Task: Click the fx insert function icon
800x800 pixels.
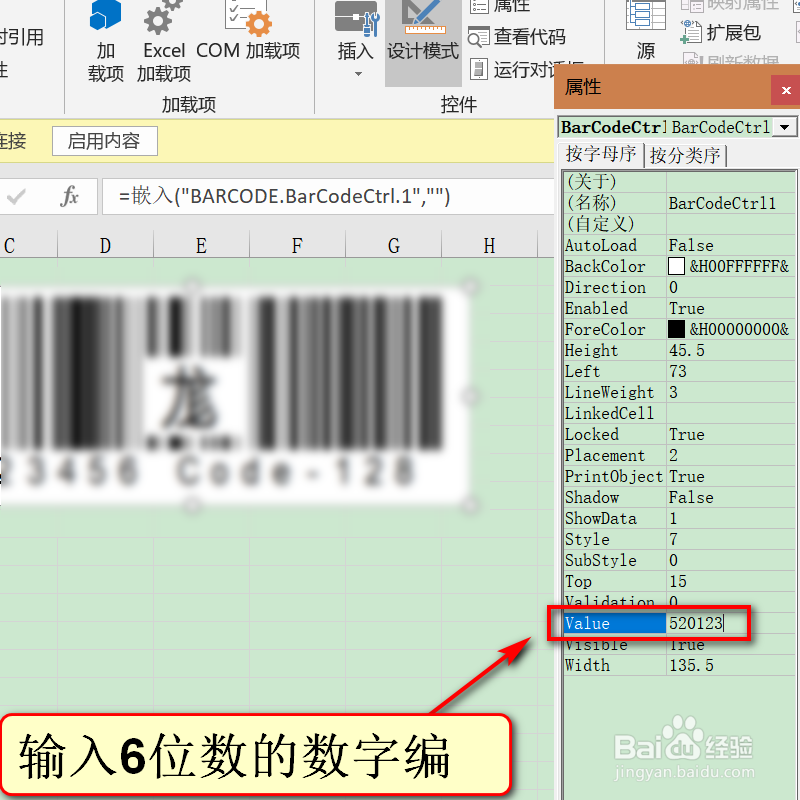Action: (x=69, y=196)
